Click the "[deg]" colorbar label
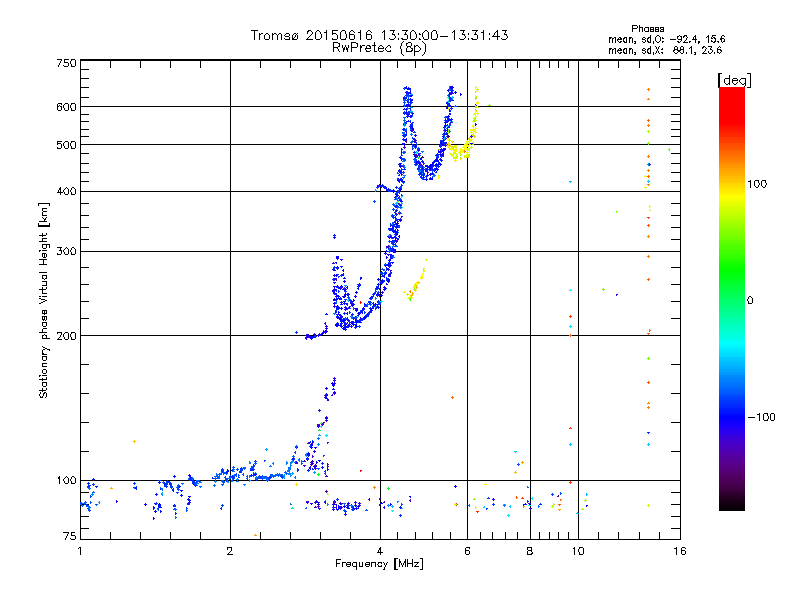This screenshot has height=600, width=800. (734, 80)
